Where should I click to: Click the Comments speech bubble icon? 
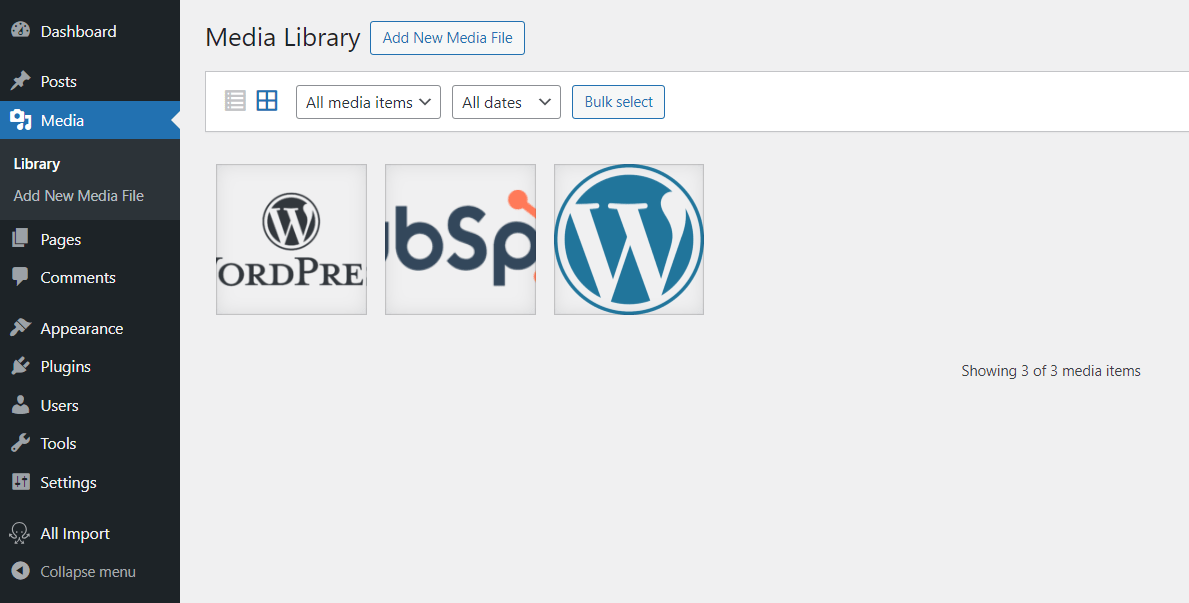(x=20, y=277)
